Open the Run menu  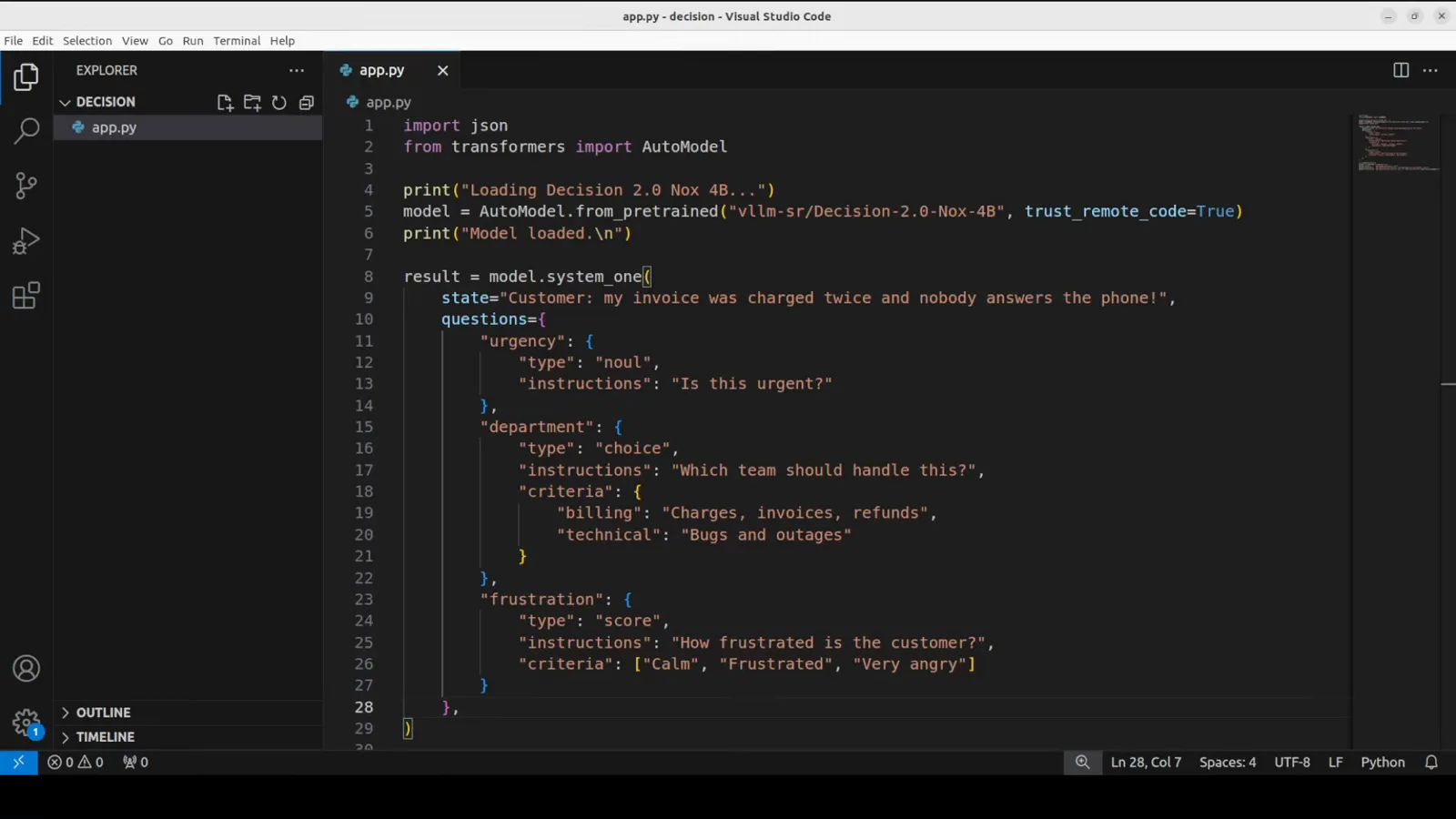click(x=193, y=41)
